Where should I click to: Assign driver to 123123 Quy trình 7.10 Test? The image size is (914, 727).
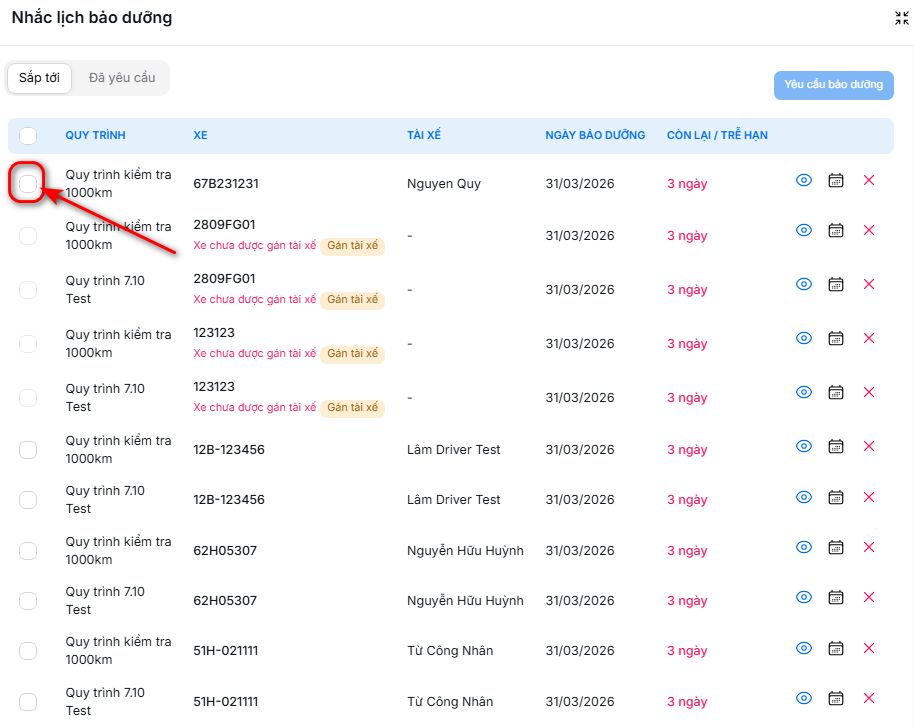[352, 408]
